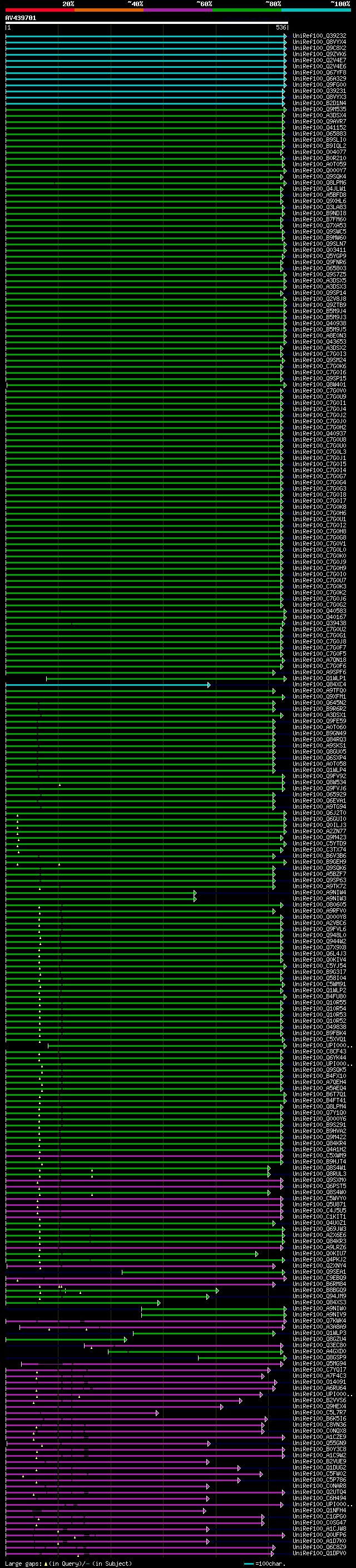Select hit label UniRef100_Q03411
The width and height of the screenshot is (356, 1568).
click(319, 250)
